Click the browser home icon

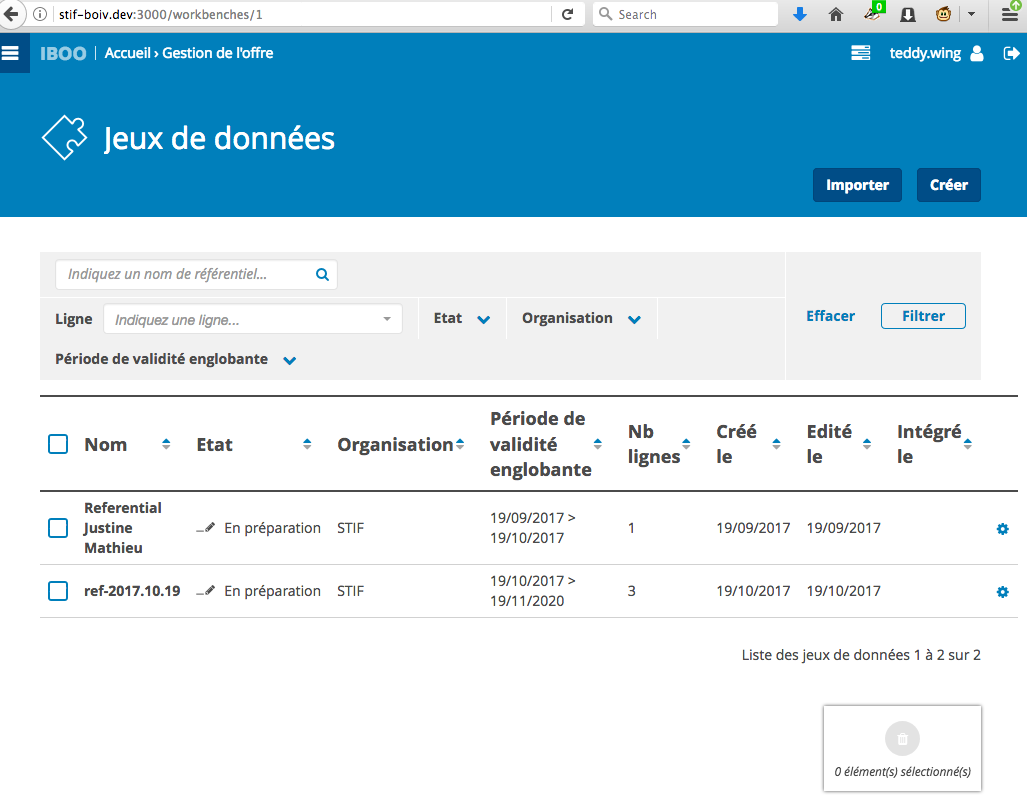[x=836, y=14]
